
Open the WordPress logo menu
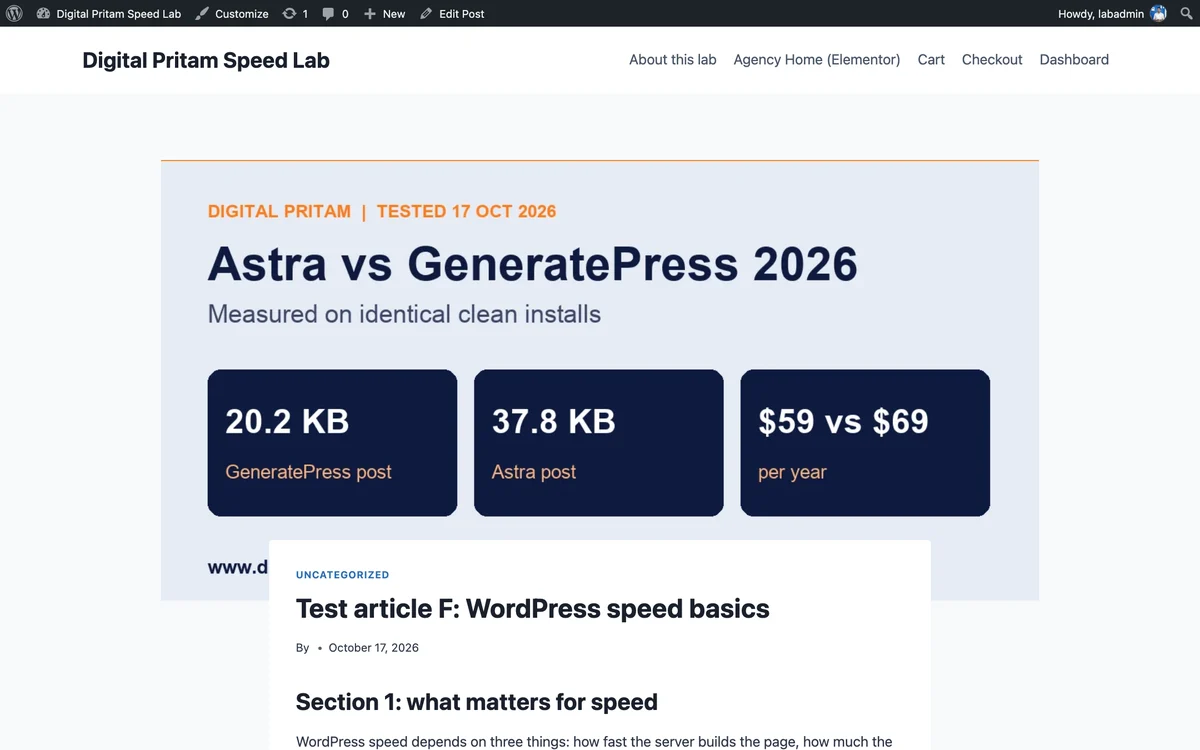[x=14, y=14]
